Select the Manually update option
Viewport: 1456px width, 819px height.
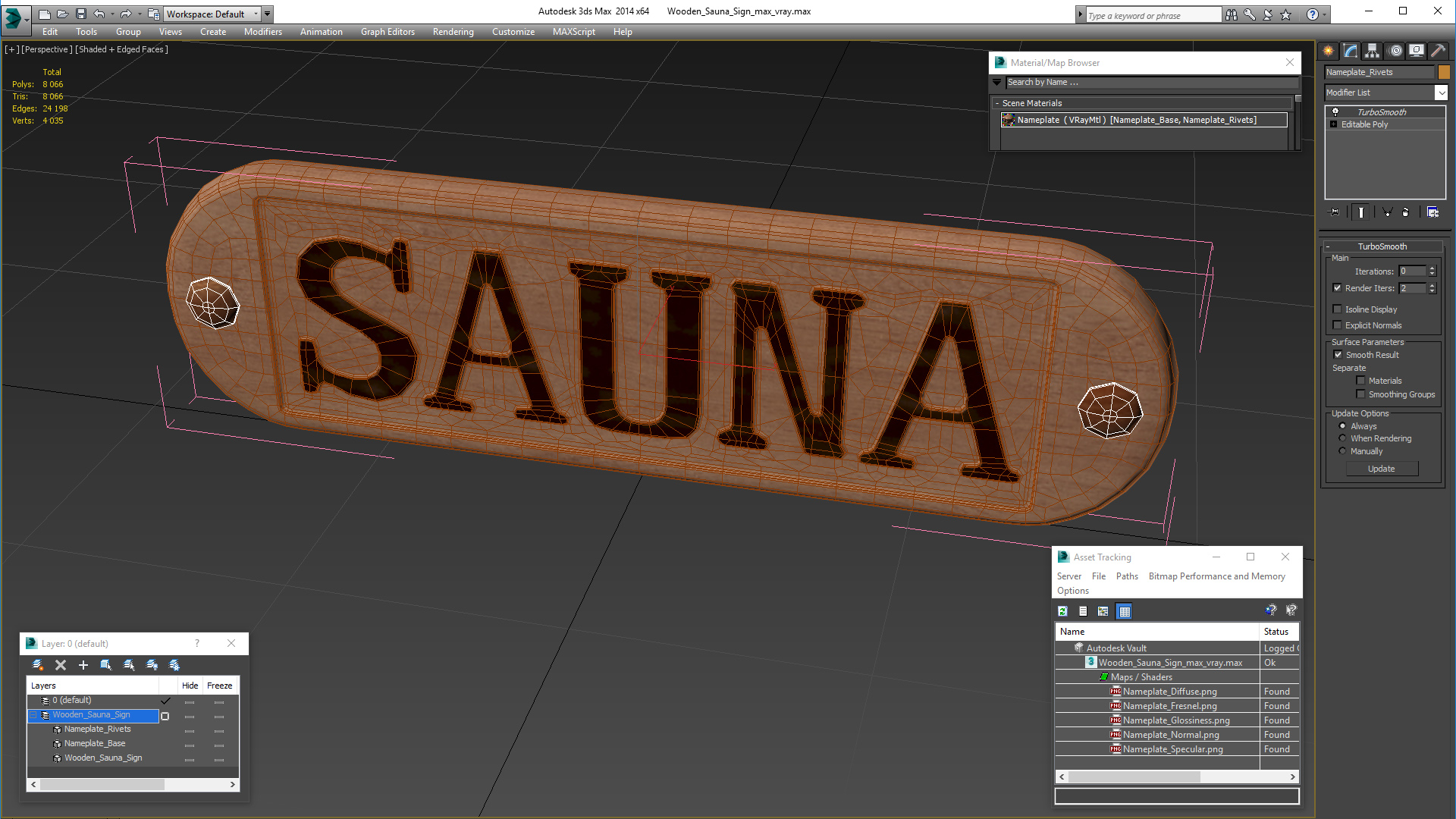(1342, 451)
